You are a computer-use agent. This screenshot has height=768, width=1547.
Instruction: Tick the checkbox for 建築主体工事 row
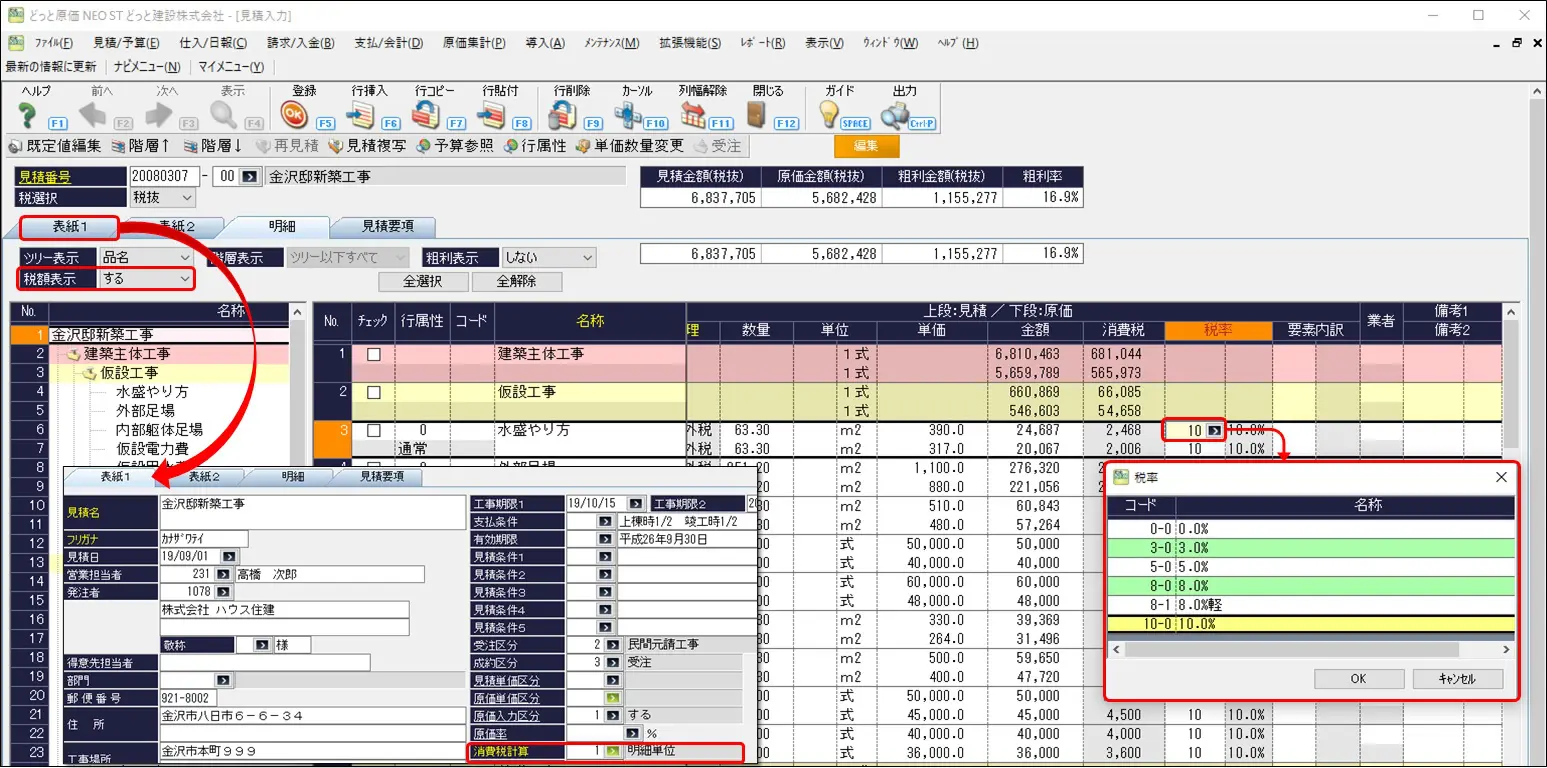coord(373,354)
